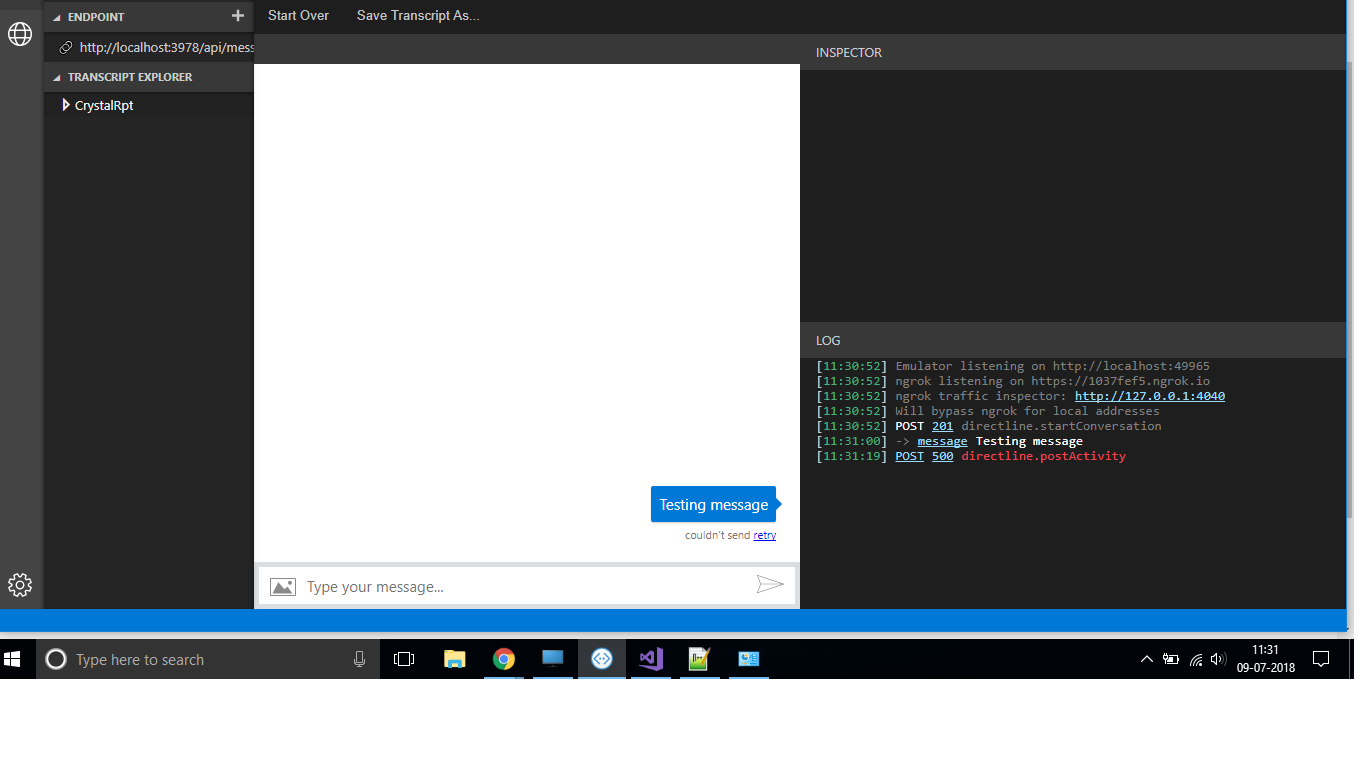Collapse the ENDPOINT section
This screenshot has width=1366, height=768.
click(x=58, y=16)
